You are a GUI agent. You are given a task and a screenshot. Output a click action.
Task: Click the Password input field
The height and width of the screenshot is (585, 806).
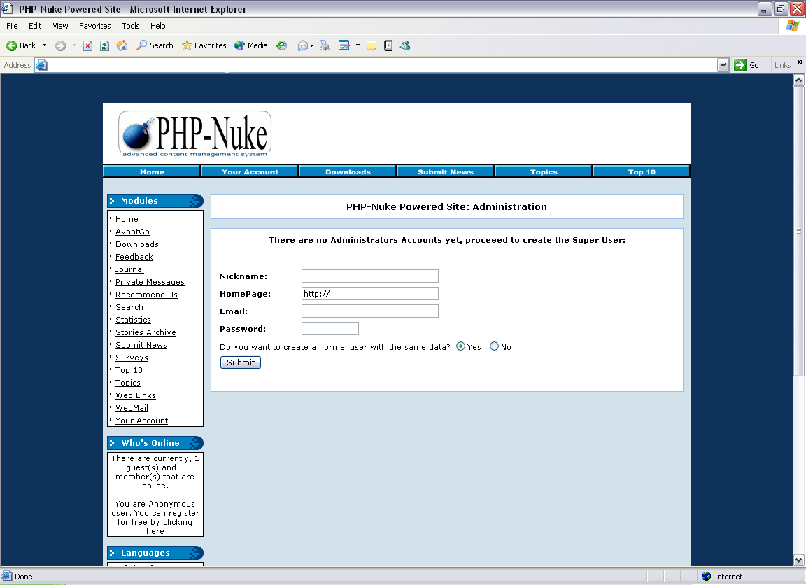point(330,328)
